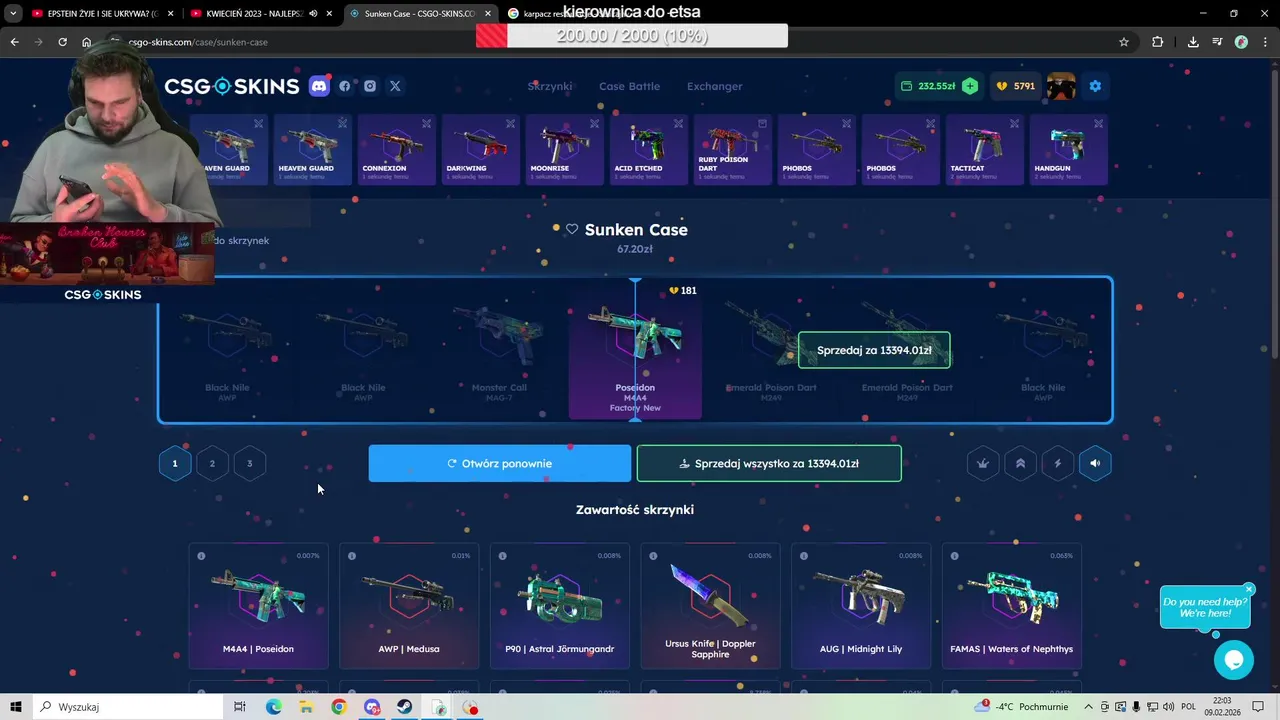Viewport: 1280px width, 720px height.
Task: Click the 200.00 / 2000 progress bar
Action: (632, 35)
